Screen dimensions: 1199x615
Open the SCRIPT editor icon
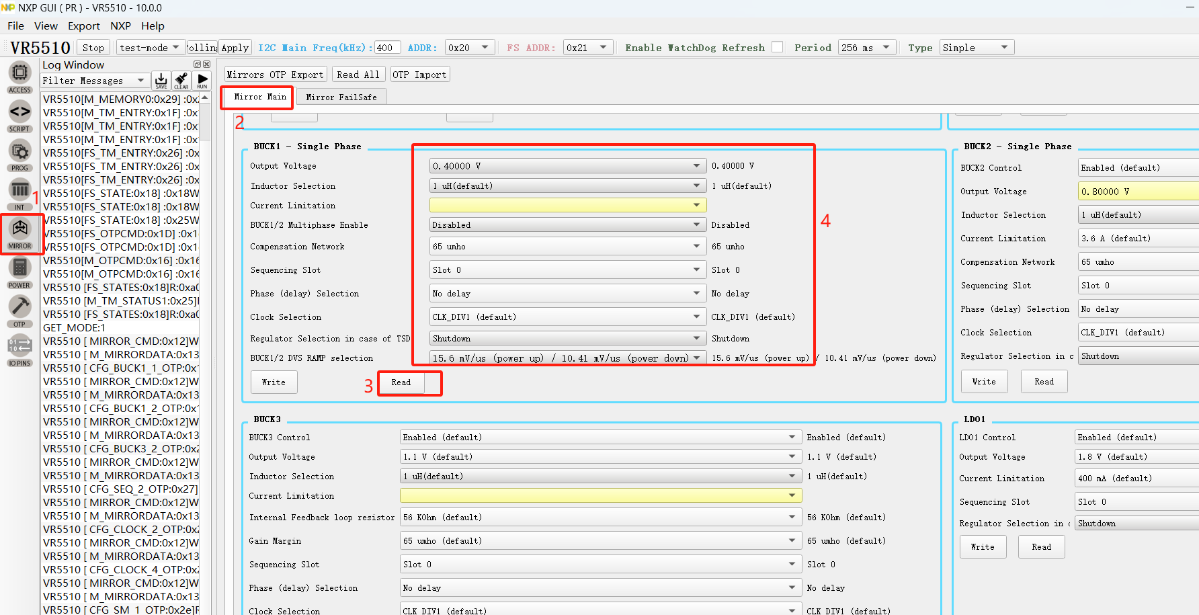tap(19, 115)
